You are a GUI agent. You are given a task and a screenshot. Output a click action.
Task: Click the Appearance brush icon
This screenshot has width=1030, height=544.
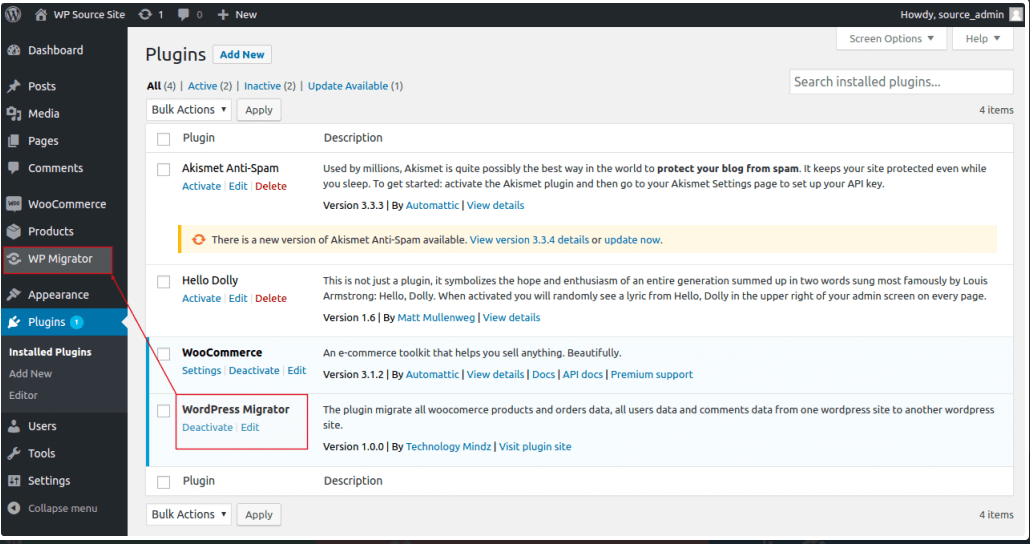pos(14,295)
